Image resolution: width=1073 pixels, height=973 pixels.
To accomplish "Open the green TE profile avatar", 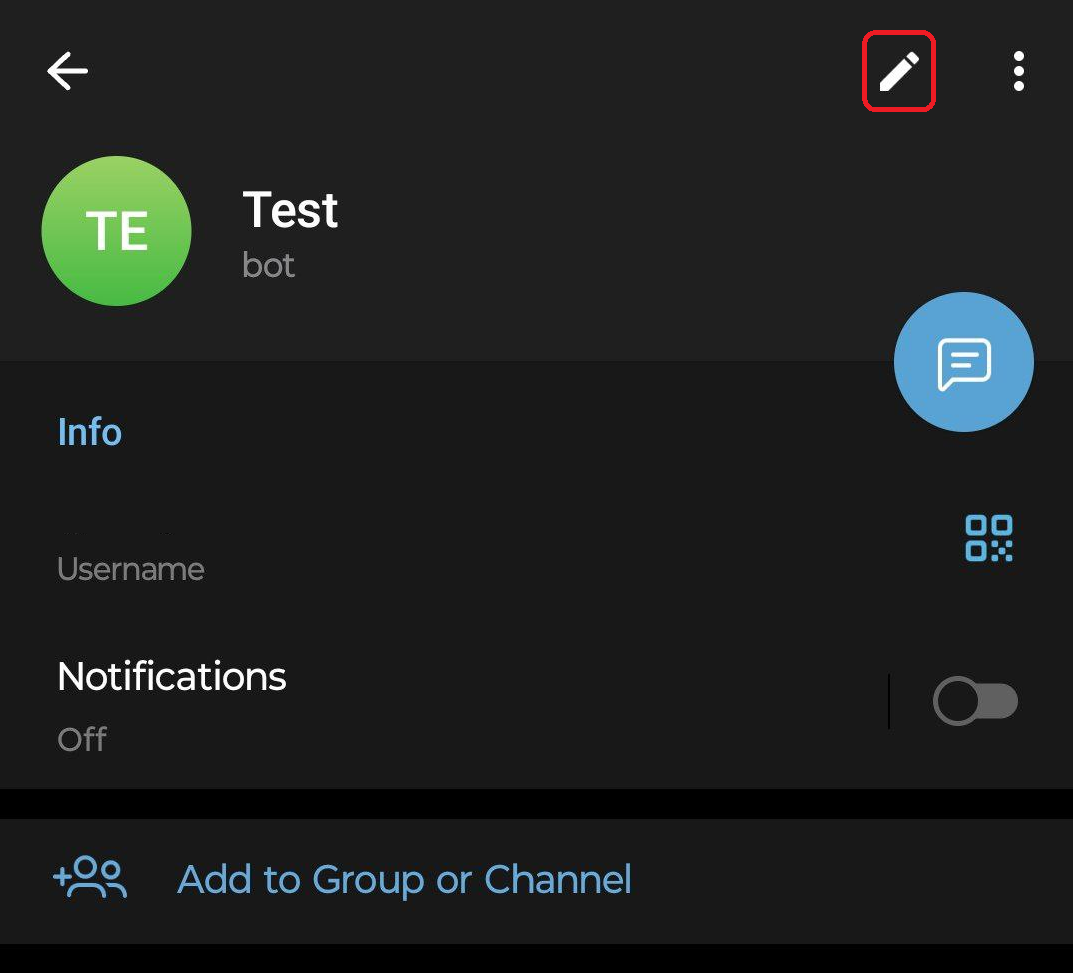I will tap(116, 231).
